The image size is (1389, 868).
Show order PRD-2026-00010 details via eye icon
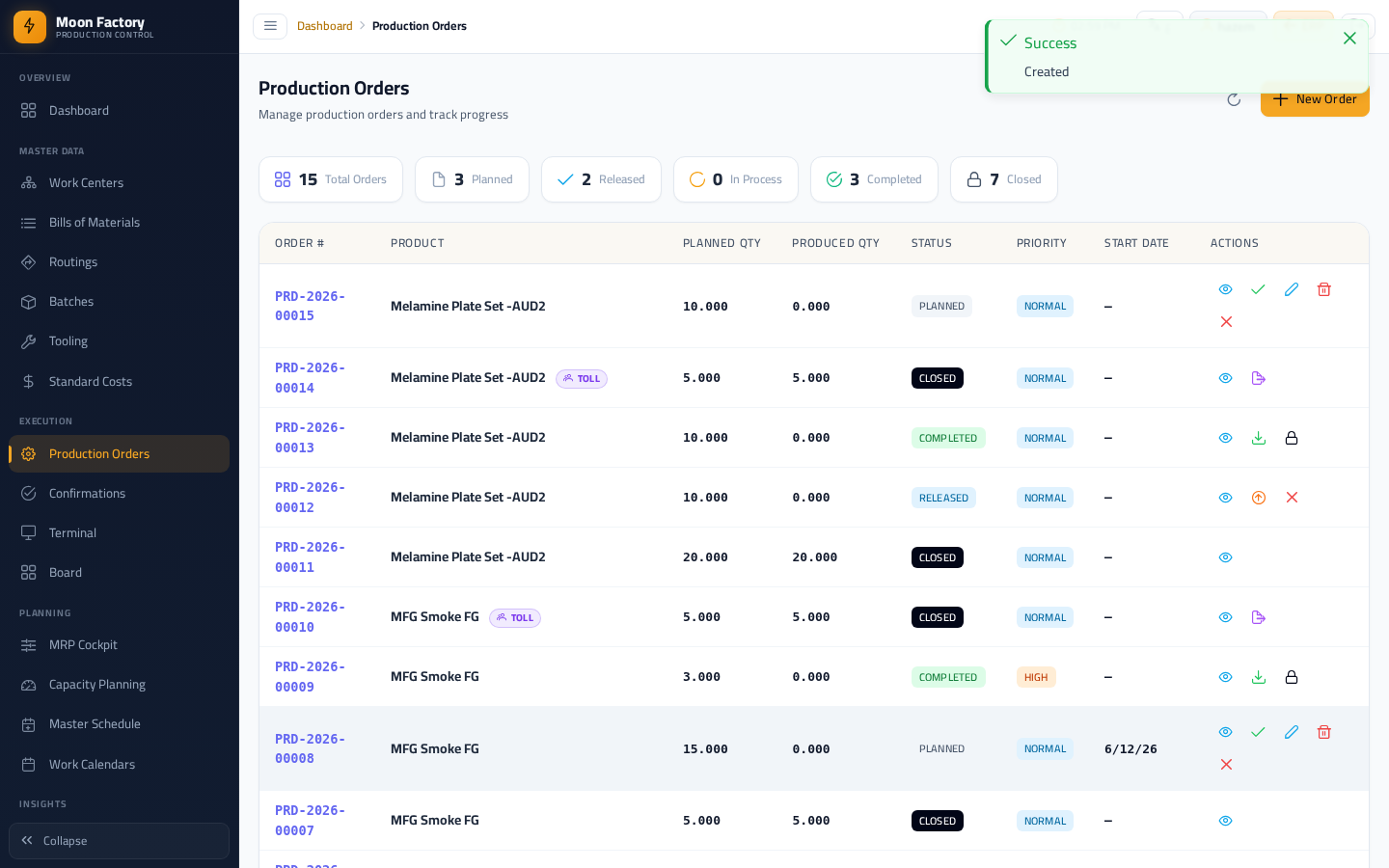tap(1225, 617)
